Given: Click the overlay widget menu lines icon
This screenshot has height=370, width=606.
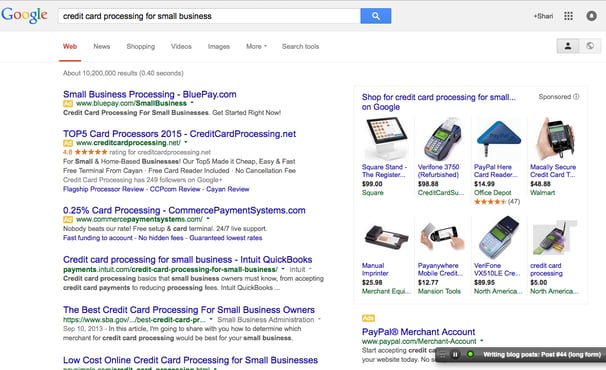Looking at the screenshot, I should (x=443, y=354).
